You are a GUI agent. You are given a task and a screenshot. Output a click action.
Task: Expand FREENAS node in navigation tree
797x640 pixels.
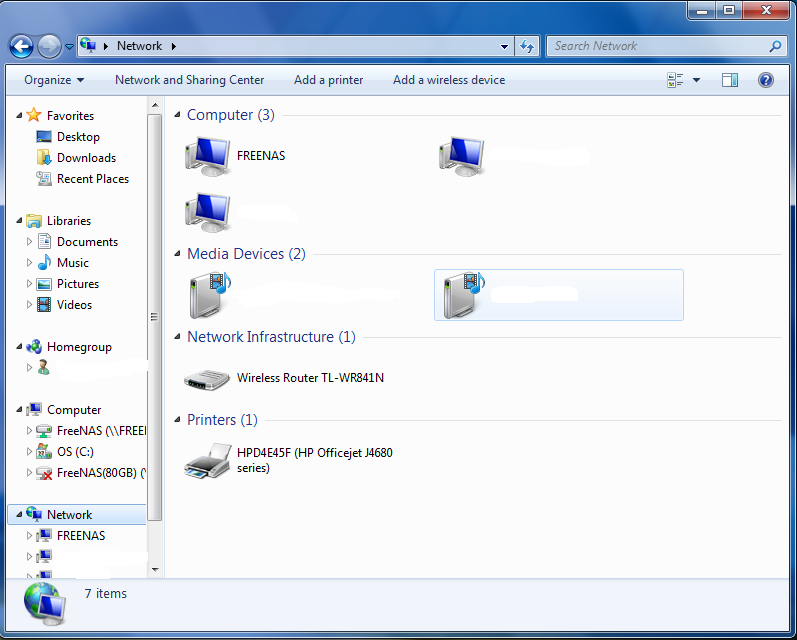click(29, 535)
